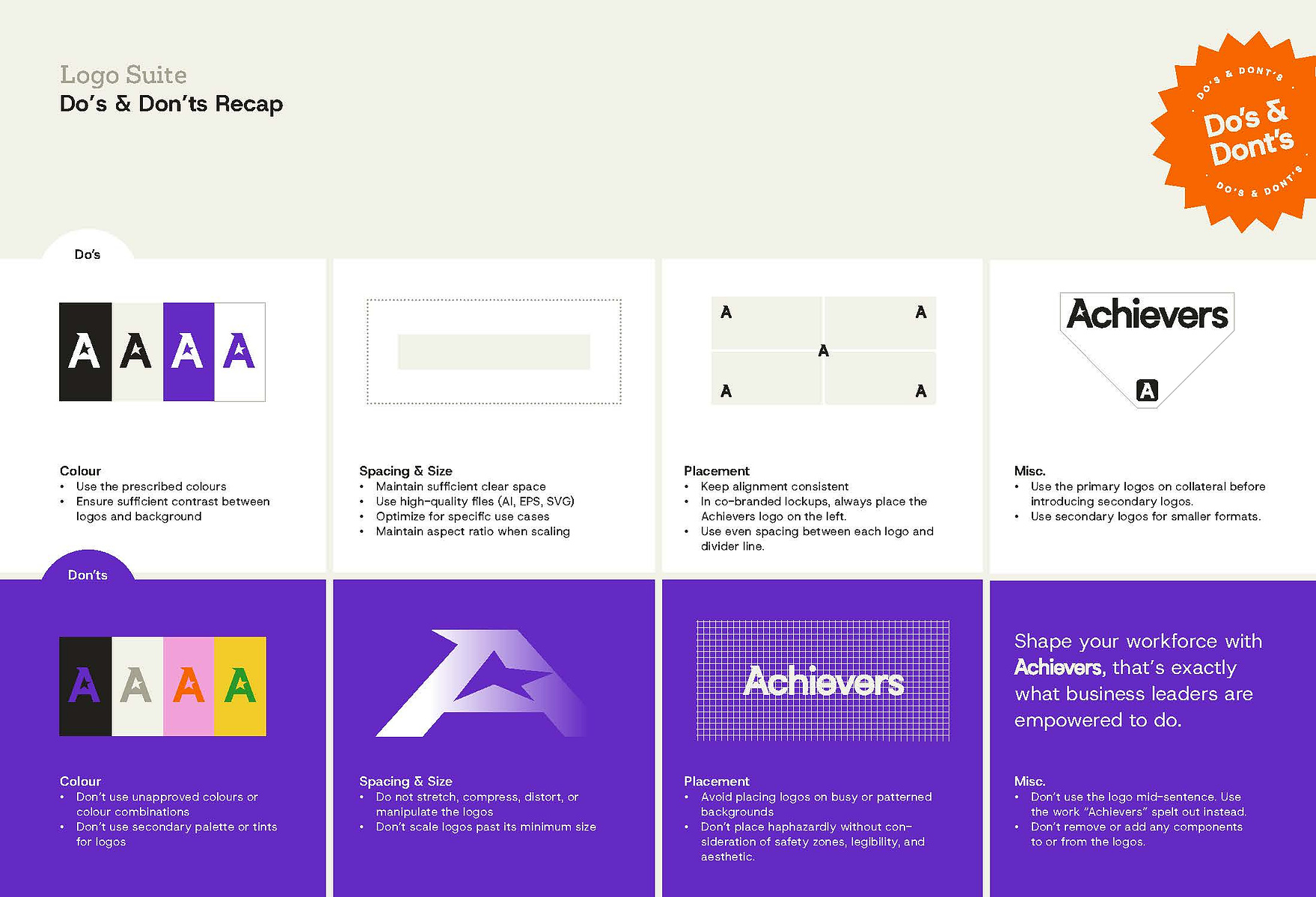This screenshot has width=1316, height=897.
Task: Click 'Don't place haphazardly' bullet
Action: point(812,842)
